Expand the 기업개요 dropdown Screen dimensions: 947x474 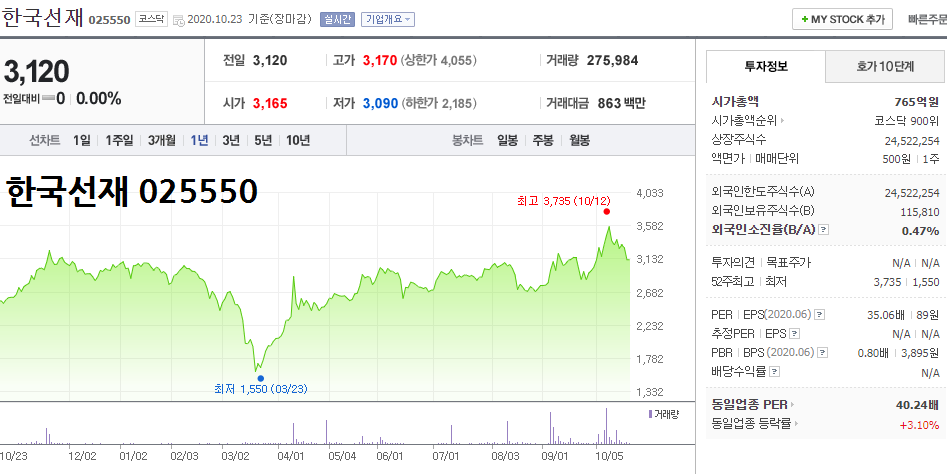388,19
